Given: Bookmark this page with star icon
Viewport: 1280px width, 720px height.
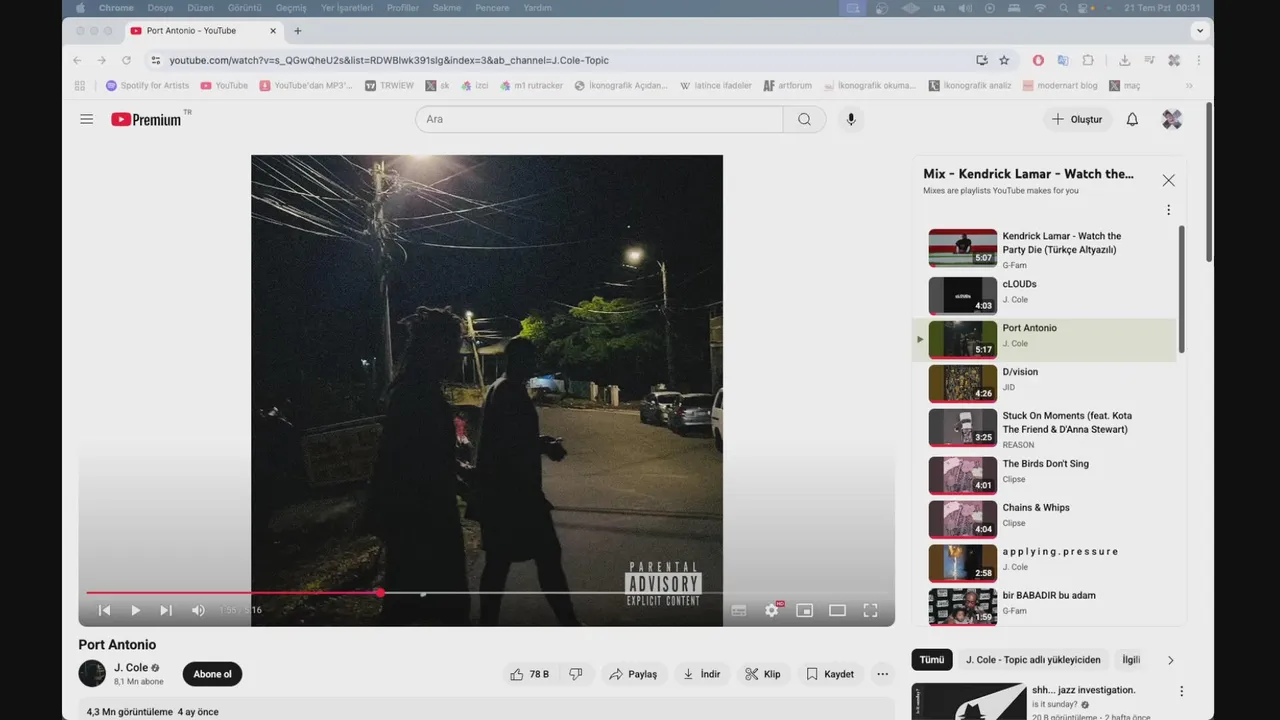Looking at the screenshot, I should pyautogui.click(x=1004, y=60).
